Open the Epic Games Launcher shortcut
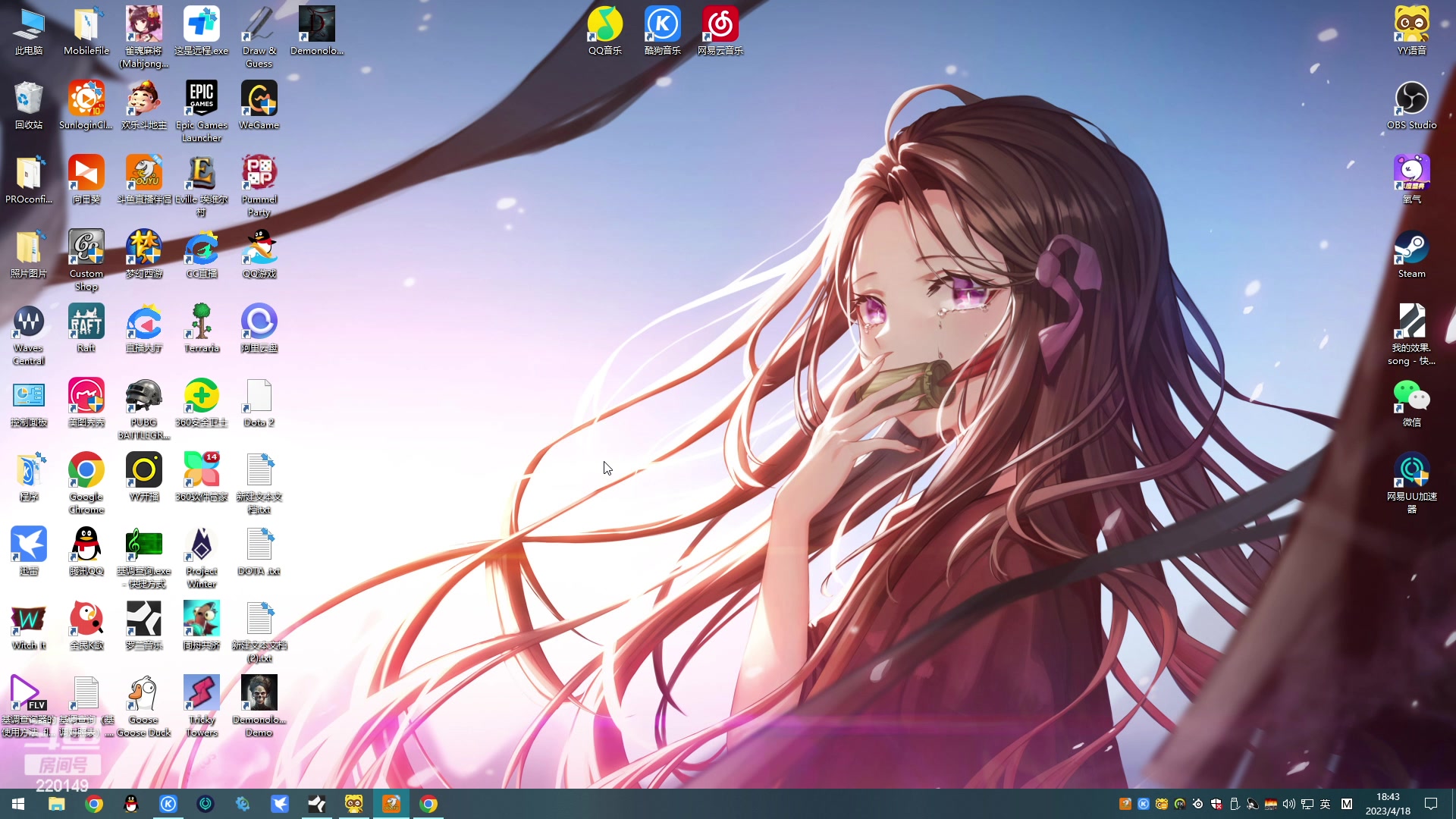This screenshot has height=819, width=1456. click(202, 111)
